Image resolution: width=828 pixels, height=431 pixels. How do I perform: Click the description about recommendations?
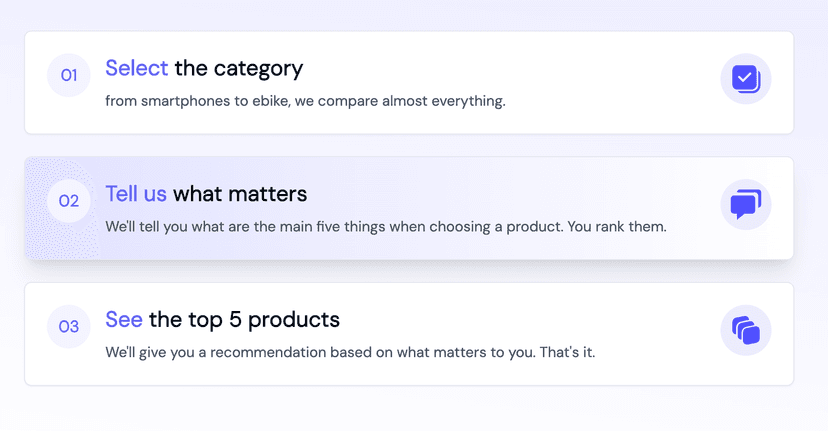350,353
